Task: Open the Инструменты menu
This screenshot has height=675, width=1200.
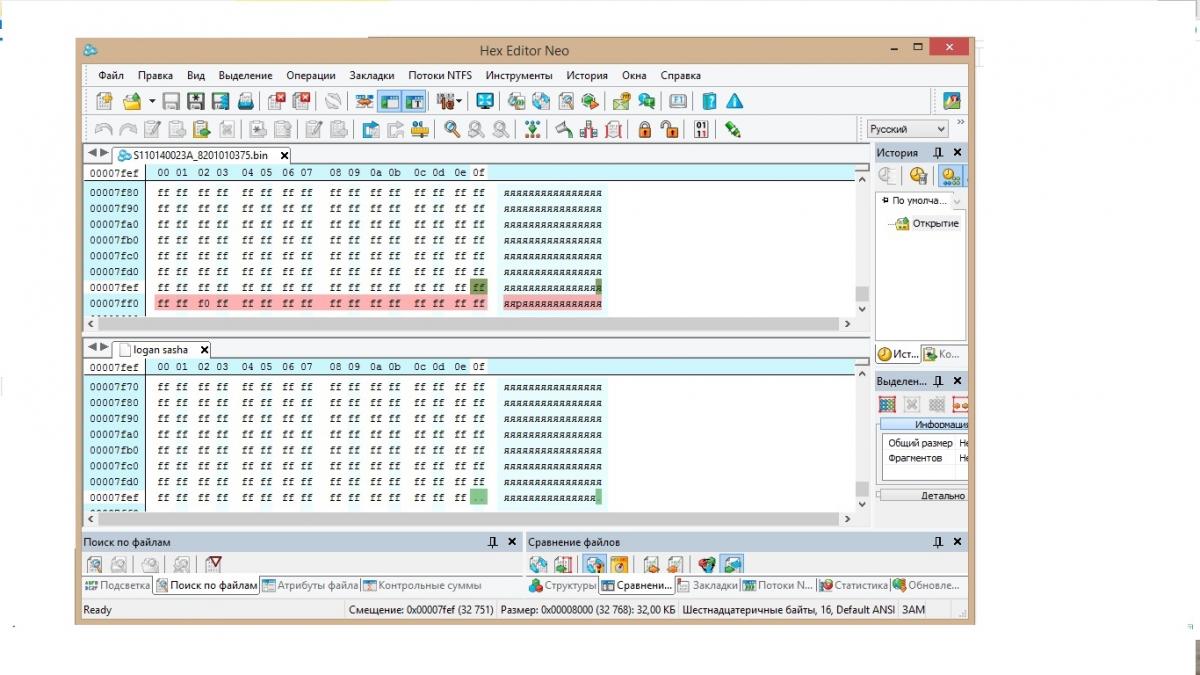Action: coord(519,75)
